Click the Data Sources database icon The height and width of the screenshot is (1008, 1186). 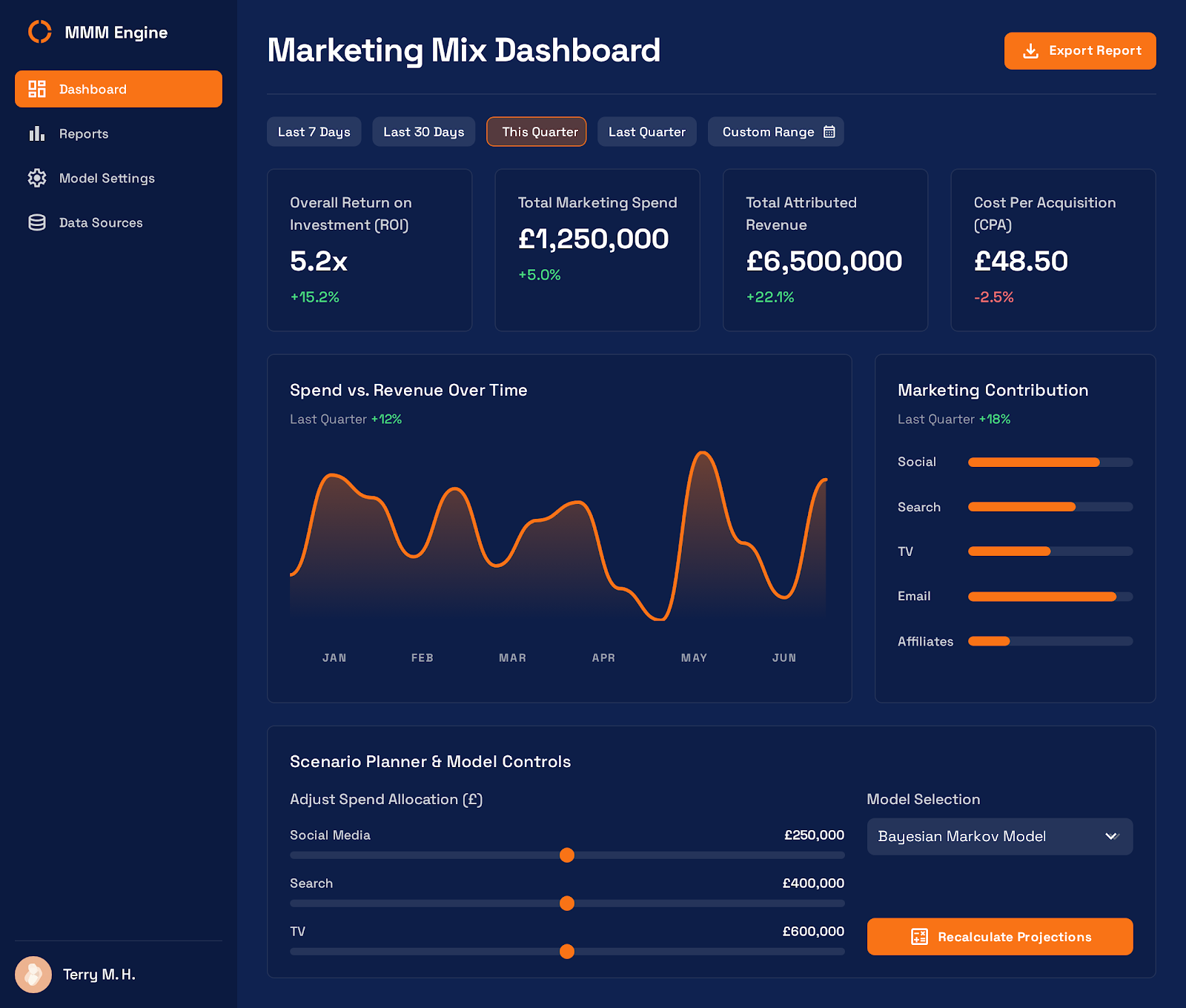tap(37, 222)
